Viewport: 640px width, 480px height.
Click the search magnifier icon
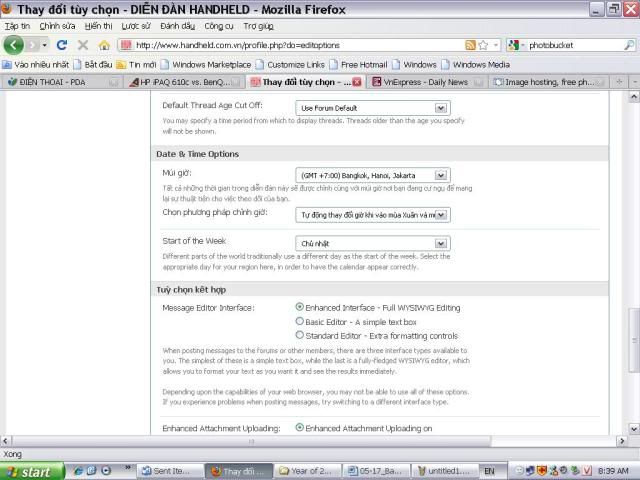(629, 45)
